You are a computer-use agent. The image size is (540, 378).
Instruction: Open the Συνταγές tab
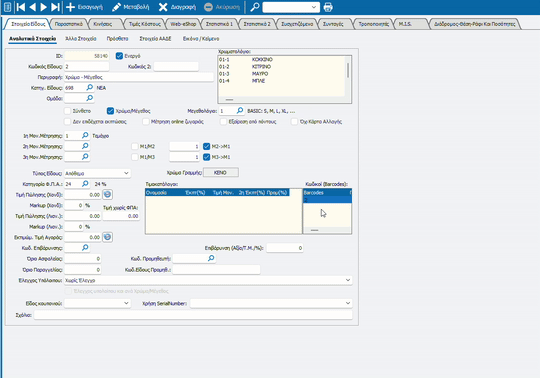[x=333, y=24]
